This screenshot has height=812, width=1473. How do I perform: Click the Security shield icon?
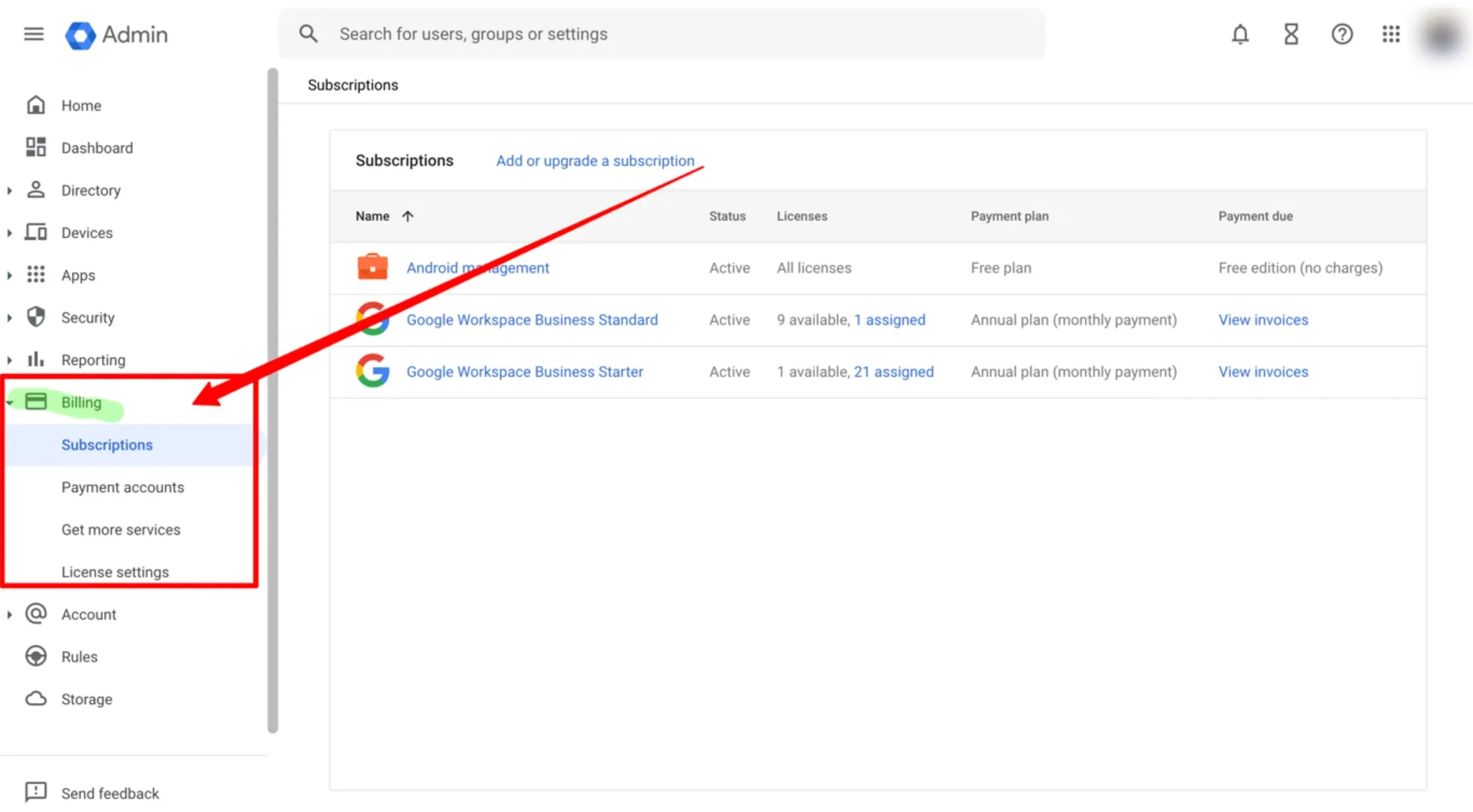pyautogui.click(x=36, y=317)
